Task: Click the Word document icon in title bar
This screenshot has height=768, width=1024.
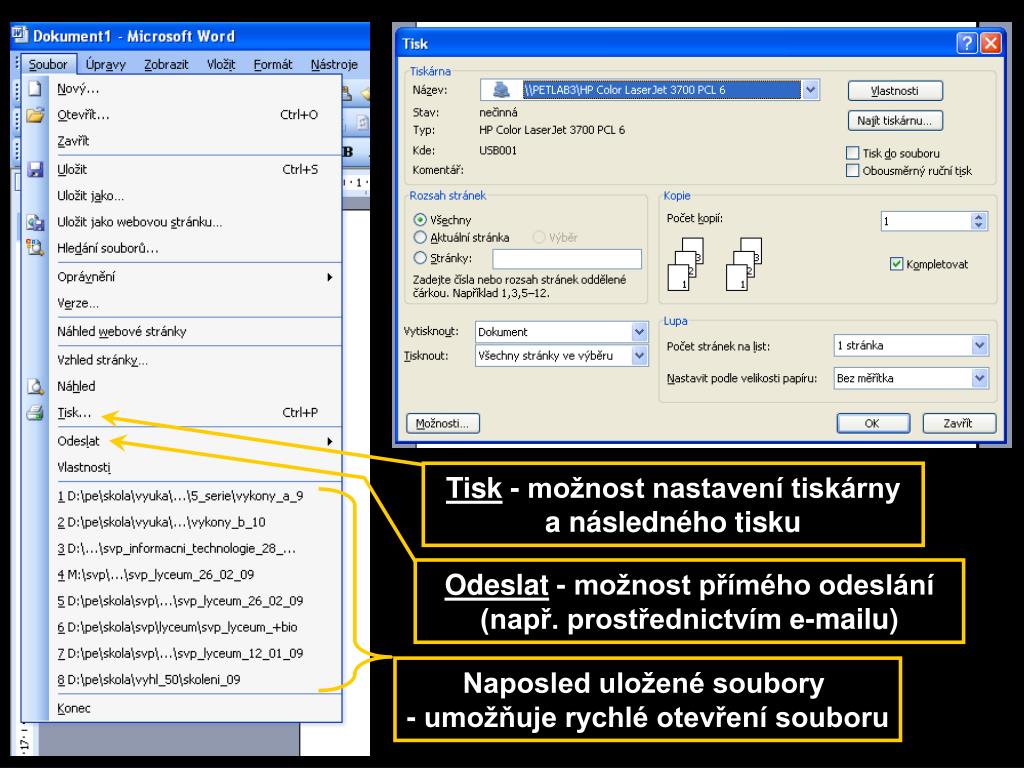Action: [x=20, y=35]
